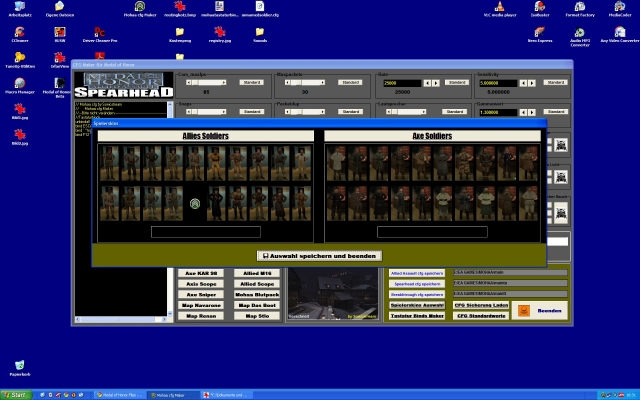Select the green round icon among Allies skins
This screenshot has height=400, width=640.
coord(195,203)
